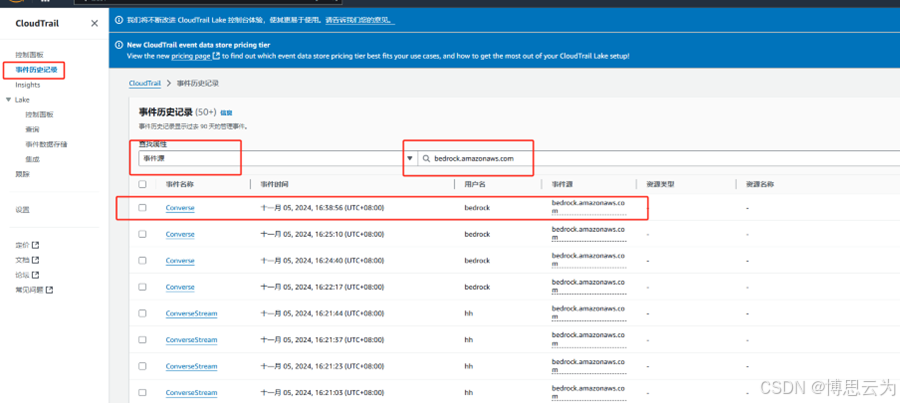Viewport: 900px width, 403px height.
Task: Check the ConverseStream event at 16:21:37
Action: tap(142, 340)
